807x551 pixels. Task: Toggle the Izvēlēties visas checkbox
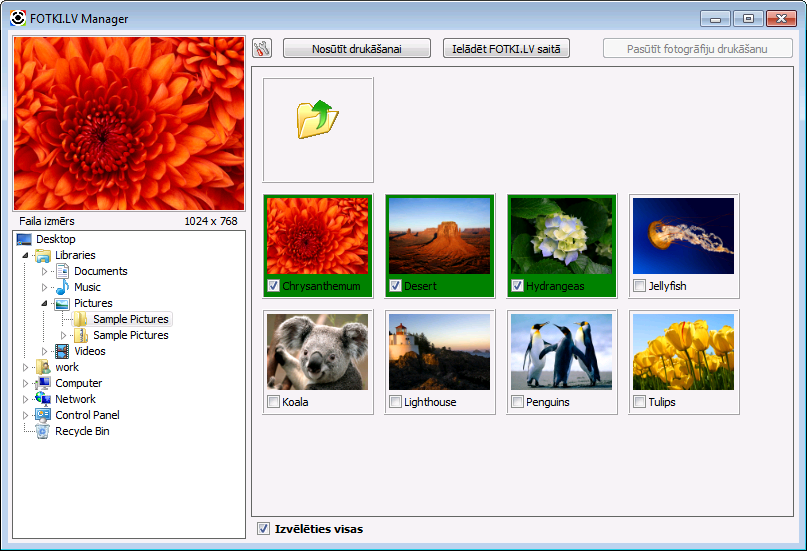click(264, 528)
